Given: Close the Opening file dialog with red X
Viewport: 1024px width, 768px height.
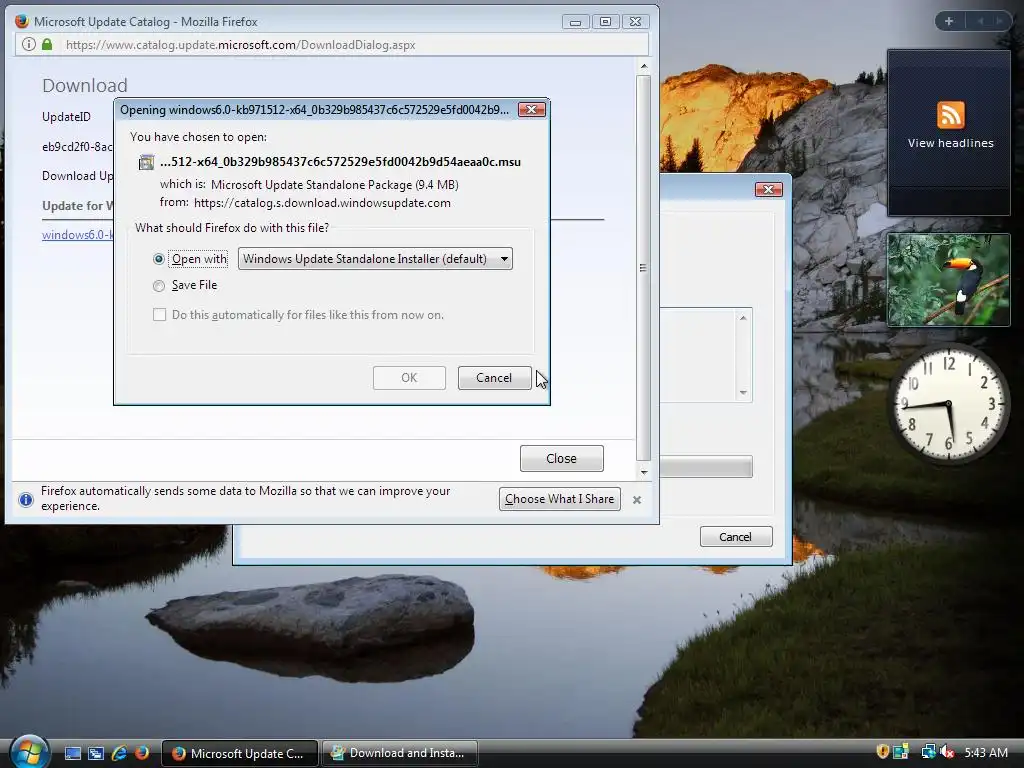Looking at the screenshot, I should point(532,110).
